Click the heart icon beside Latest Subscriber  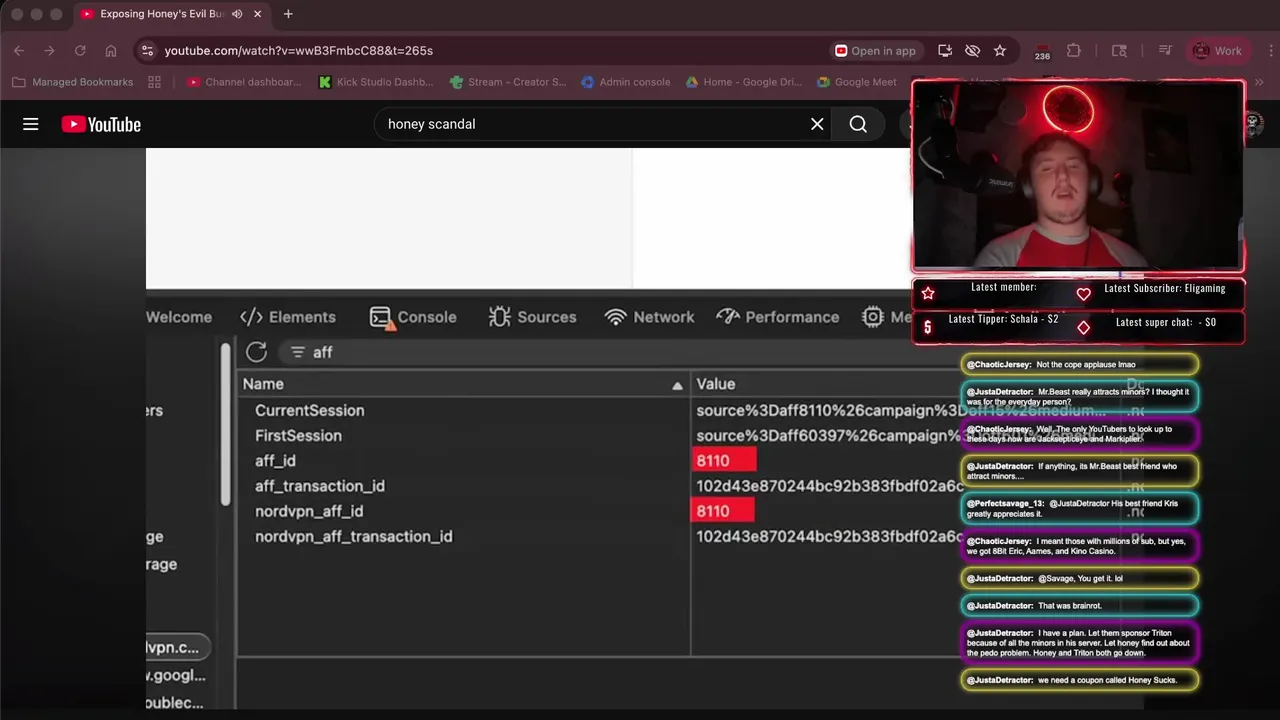[1083, 294]
